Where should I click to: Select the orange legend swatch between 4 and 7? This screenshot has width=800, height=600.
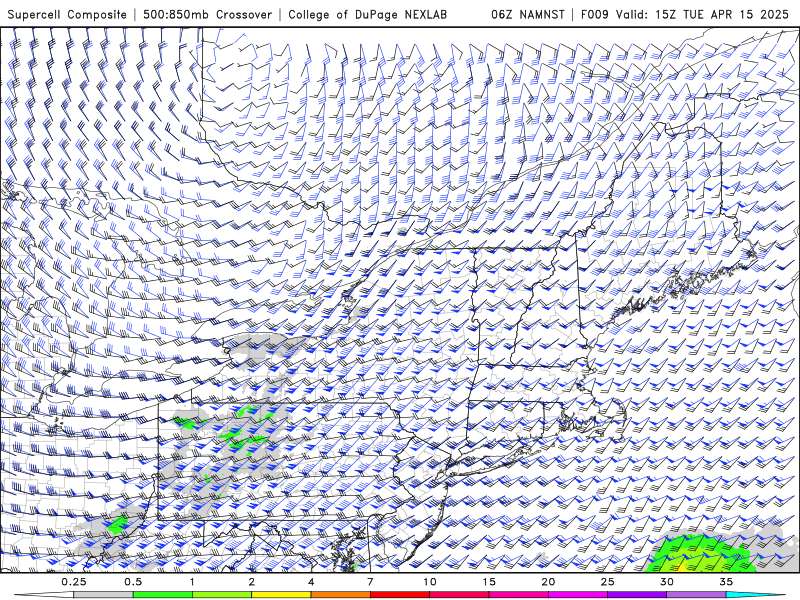tap(340, 595)
